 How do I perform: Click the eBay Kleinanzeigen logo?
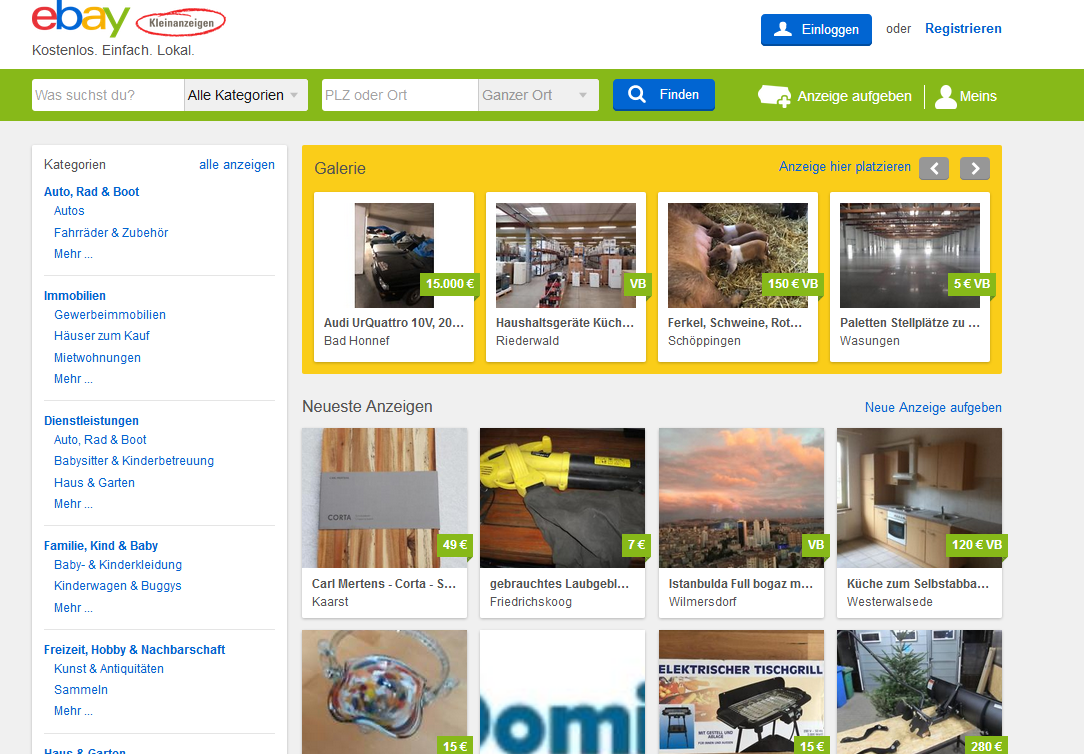pyautogui.click(x=129, y=20)
